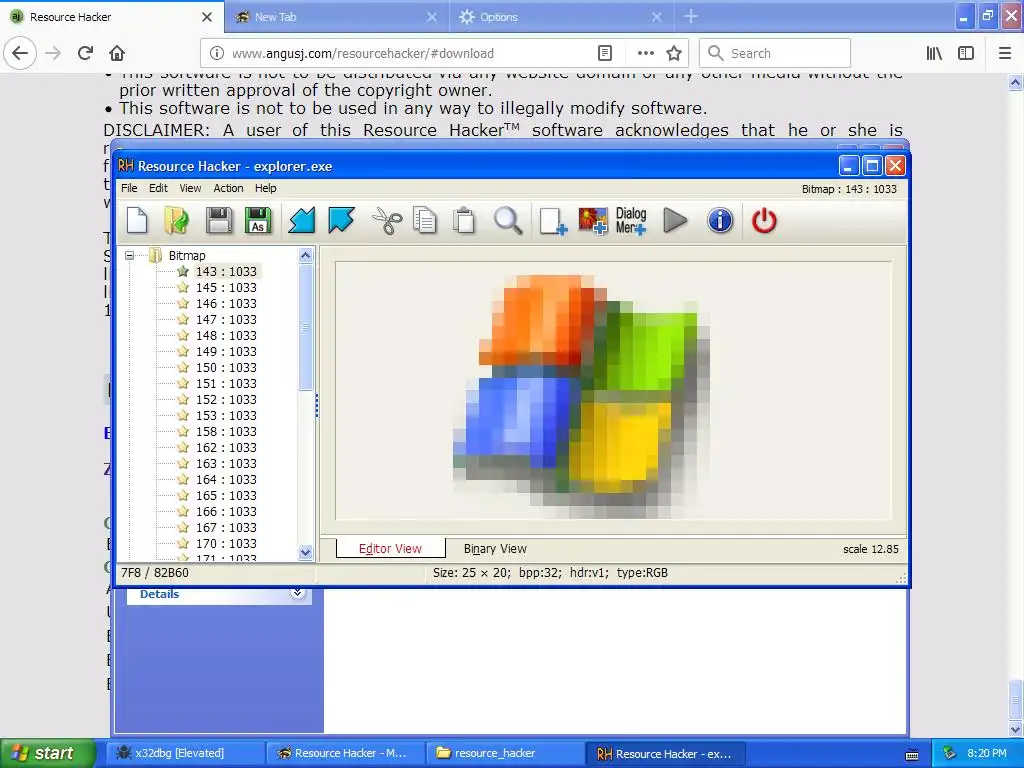Click the Save As floppy icon
The image size is (1024, 768).
click(258, 221)
